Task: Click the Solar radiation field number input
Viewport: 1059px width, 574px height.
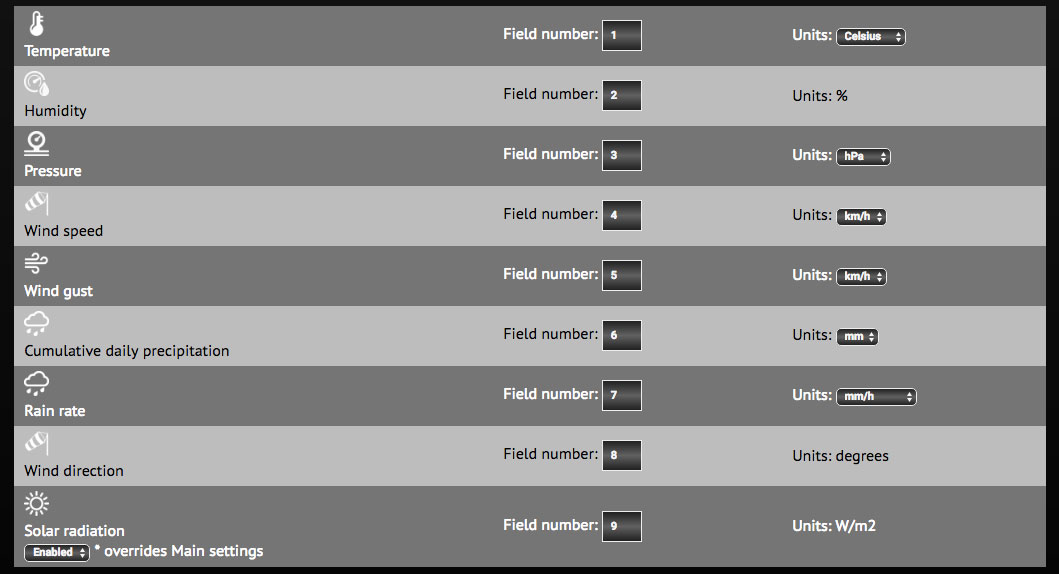Action: (621, 526)
